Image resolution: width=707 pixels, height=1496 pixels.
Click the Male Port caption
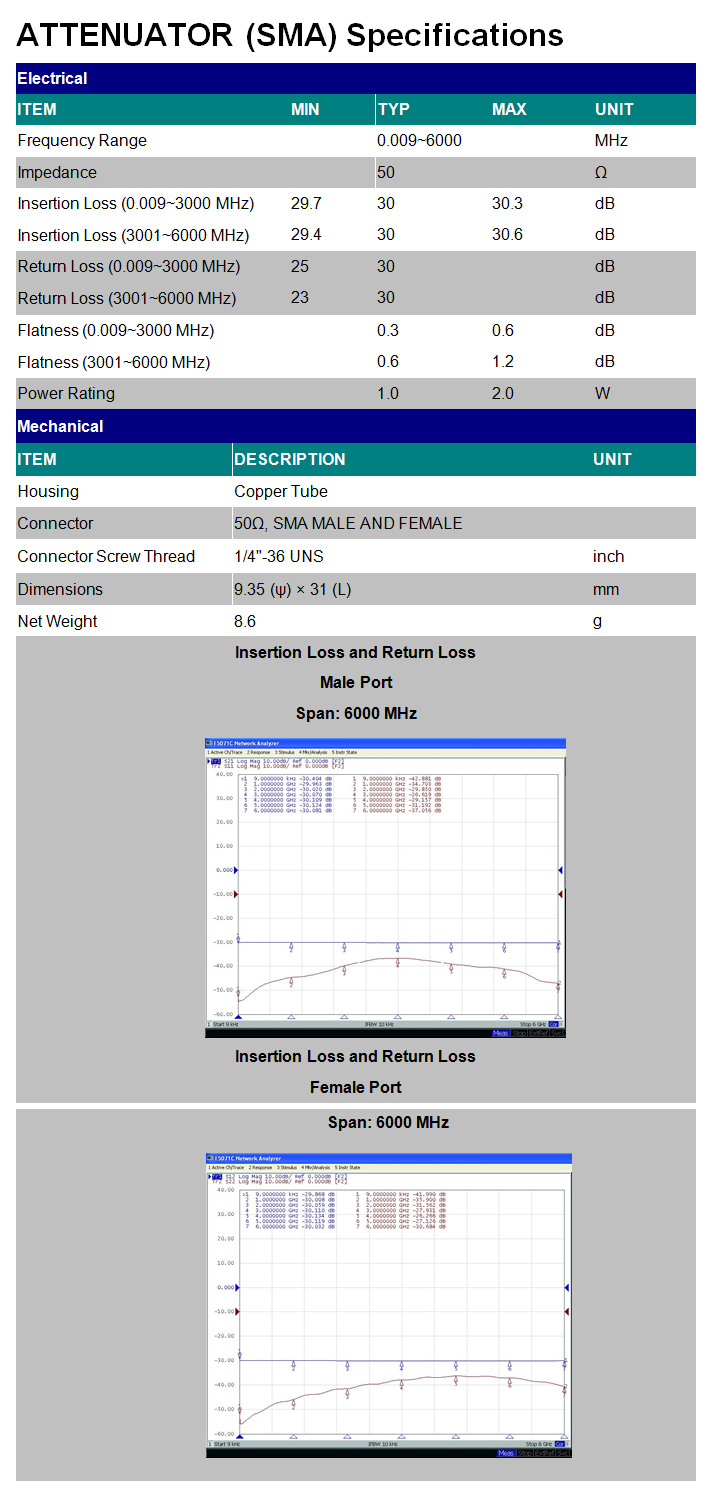pyautogui.click(x=356, y=682)
